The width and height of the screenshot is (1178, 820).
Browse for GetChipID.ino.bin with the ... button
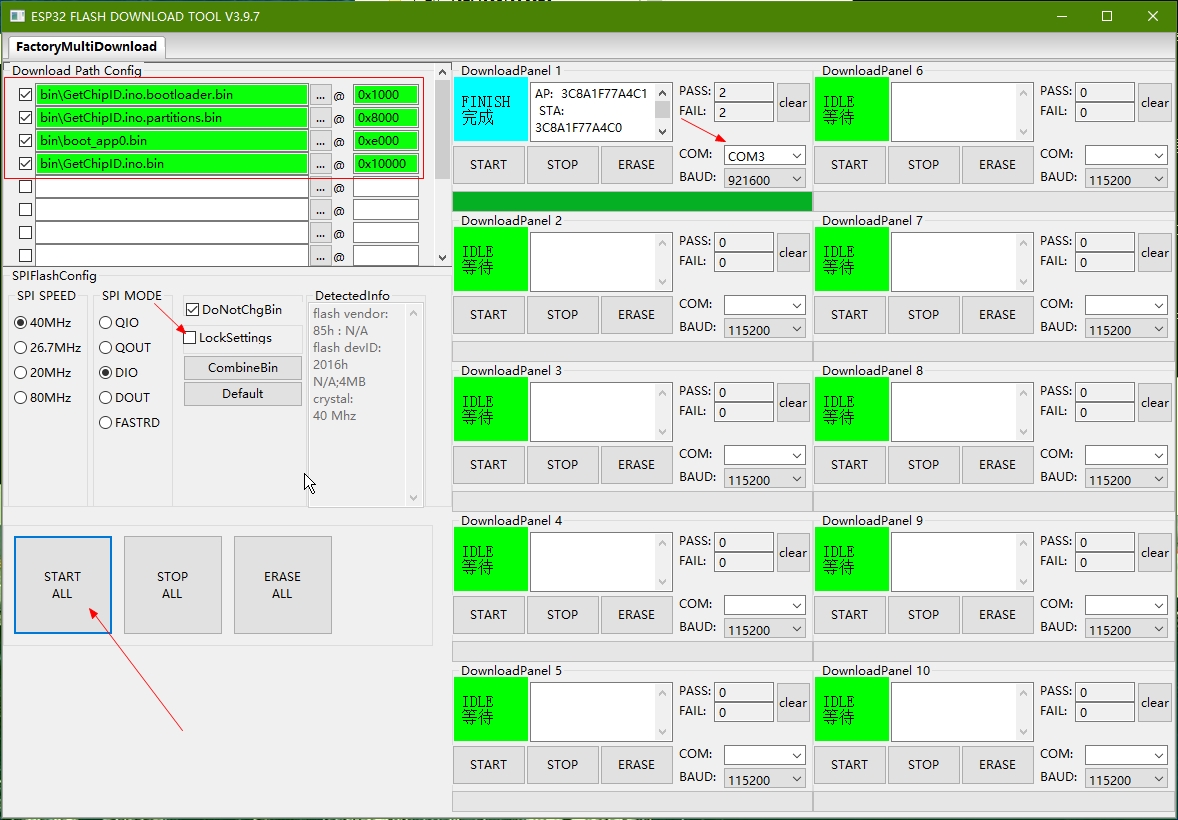click(x=321, y=164)
